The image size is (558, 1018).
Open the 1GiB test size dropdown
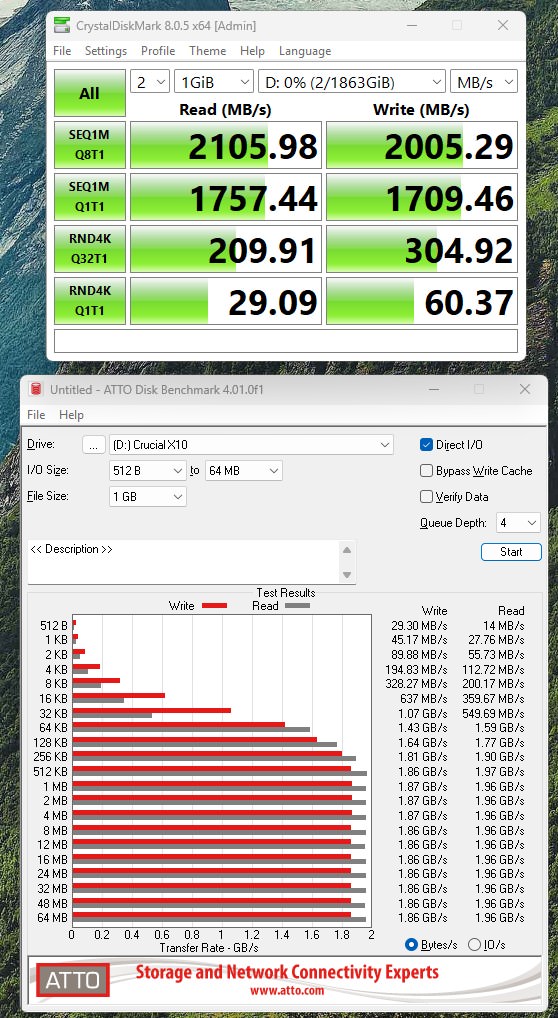coord(214,82)
